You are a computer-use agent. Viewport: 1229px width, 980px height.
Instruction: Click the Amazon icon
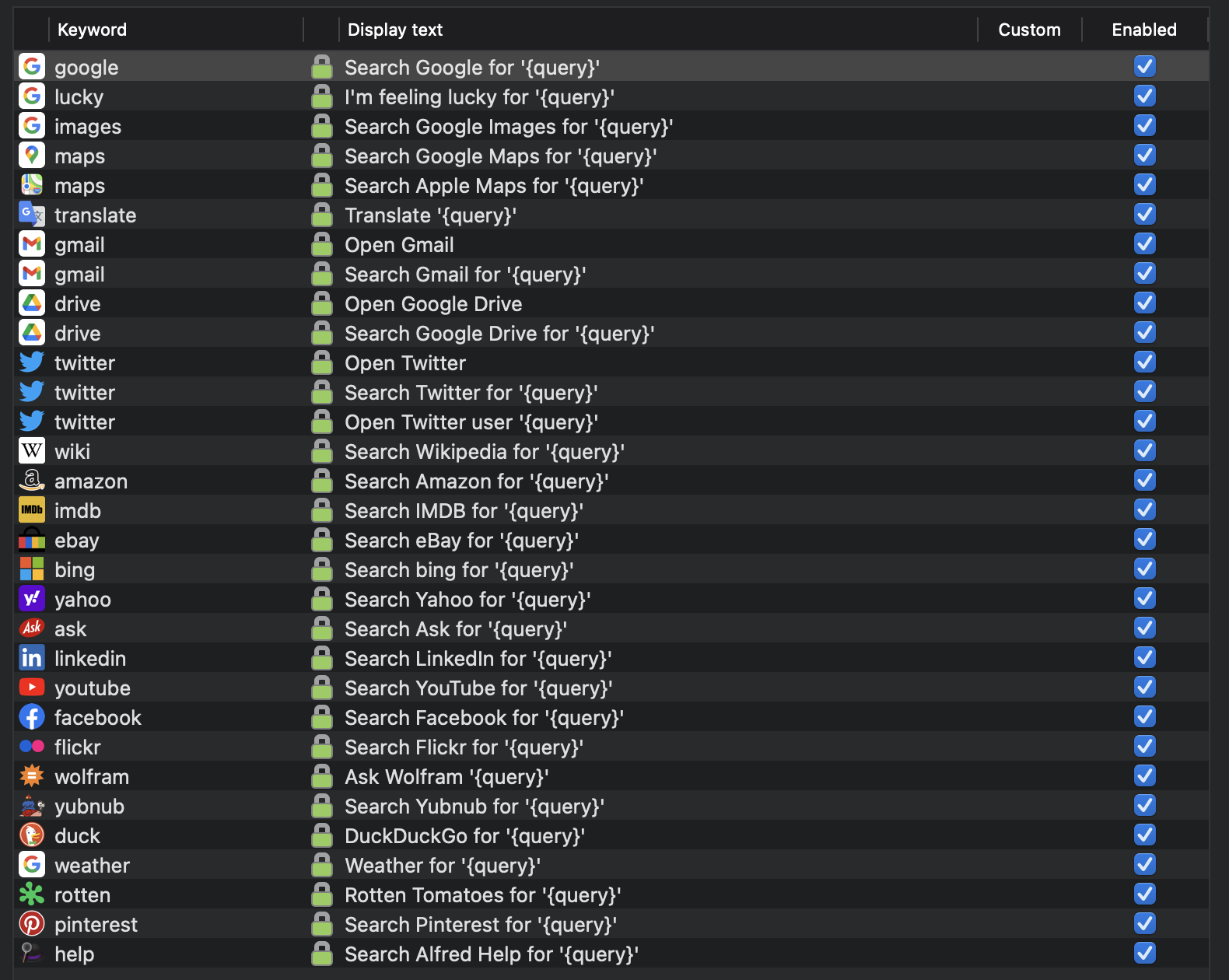[x=32, y=481]
